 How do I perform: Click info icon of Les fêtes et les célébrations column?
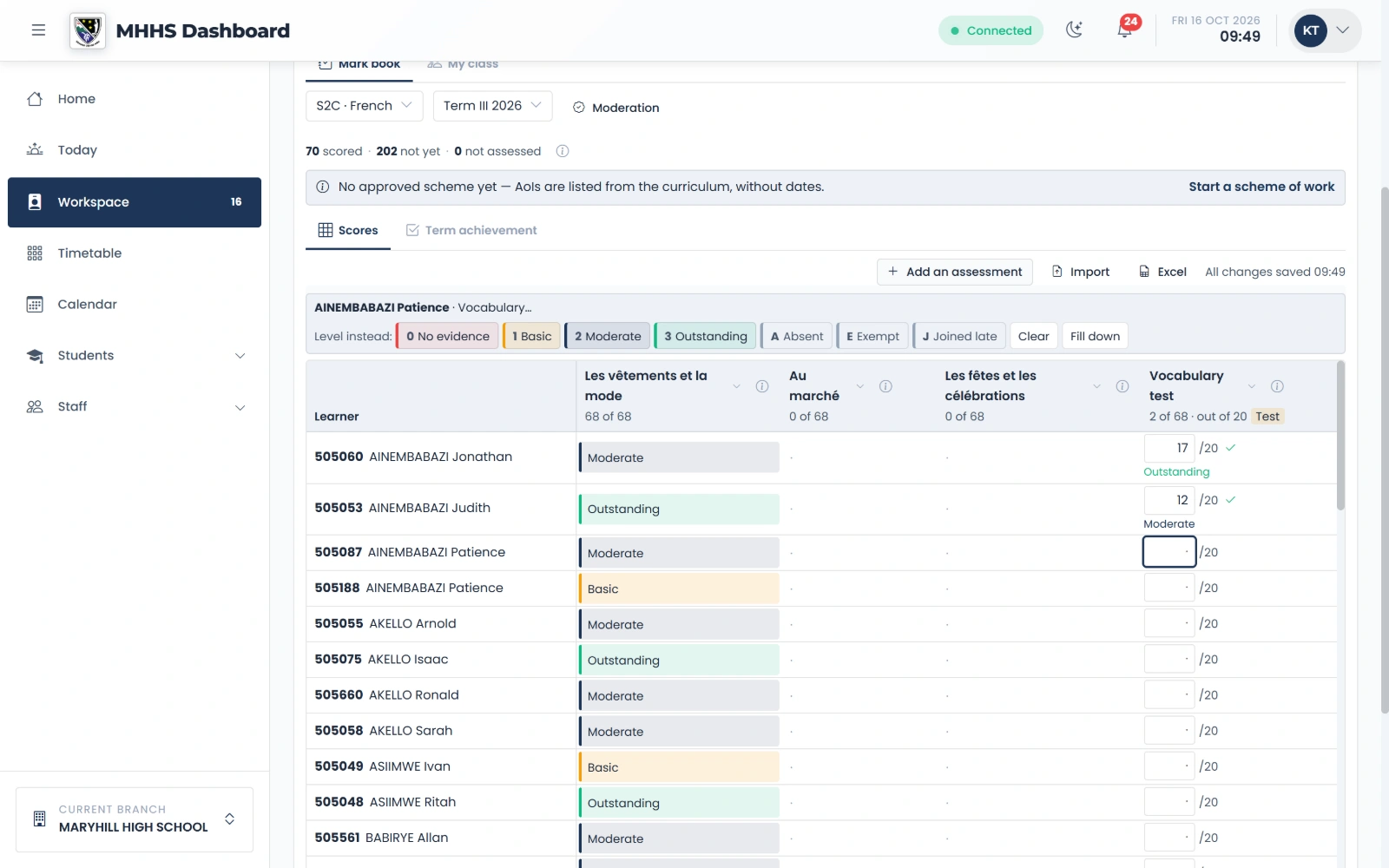1122,386
